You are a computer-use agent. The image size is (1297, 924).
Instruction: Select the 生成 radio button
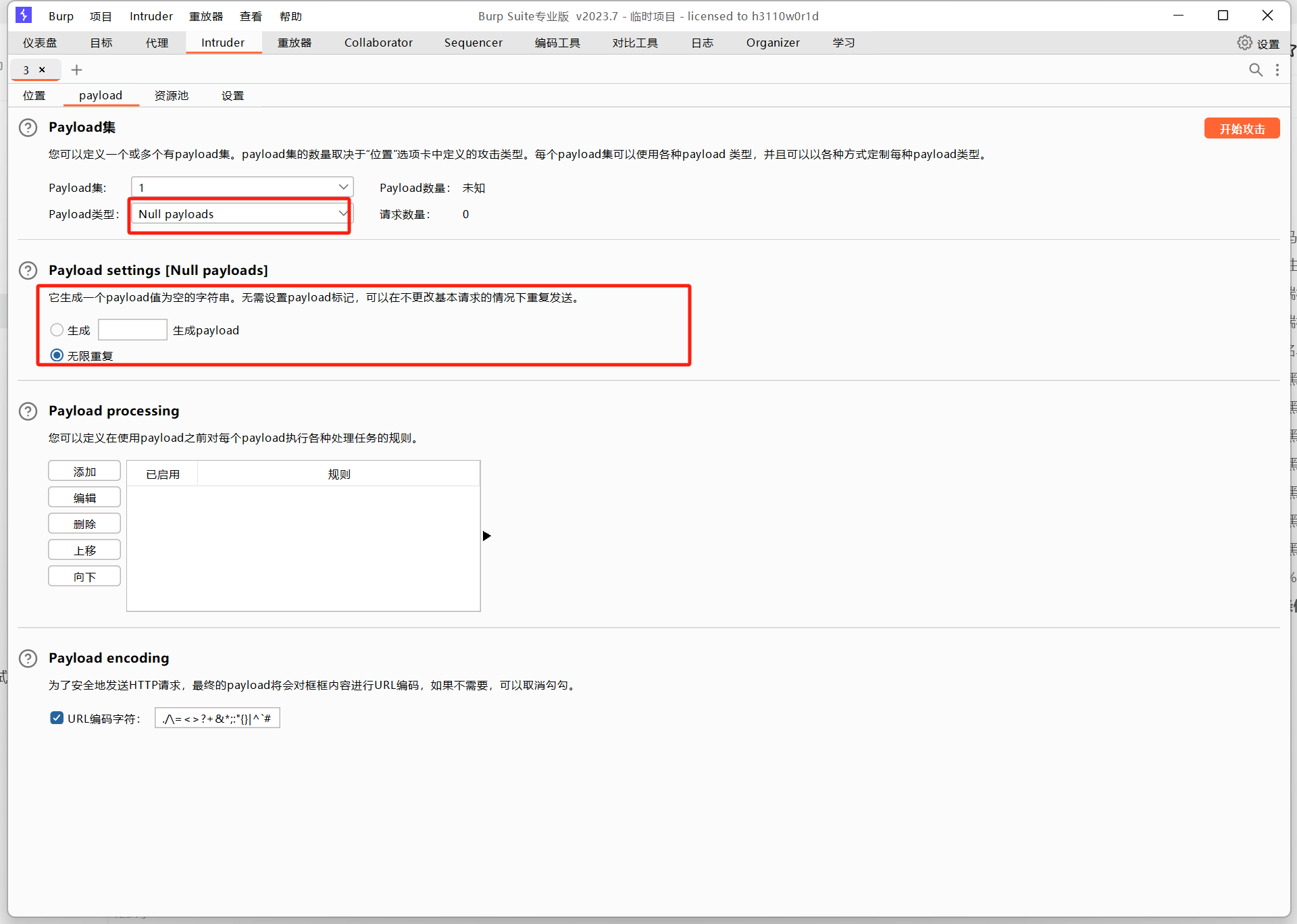click(x=57, y=330)
